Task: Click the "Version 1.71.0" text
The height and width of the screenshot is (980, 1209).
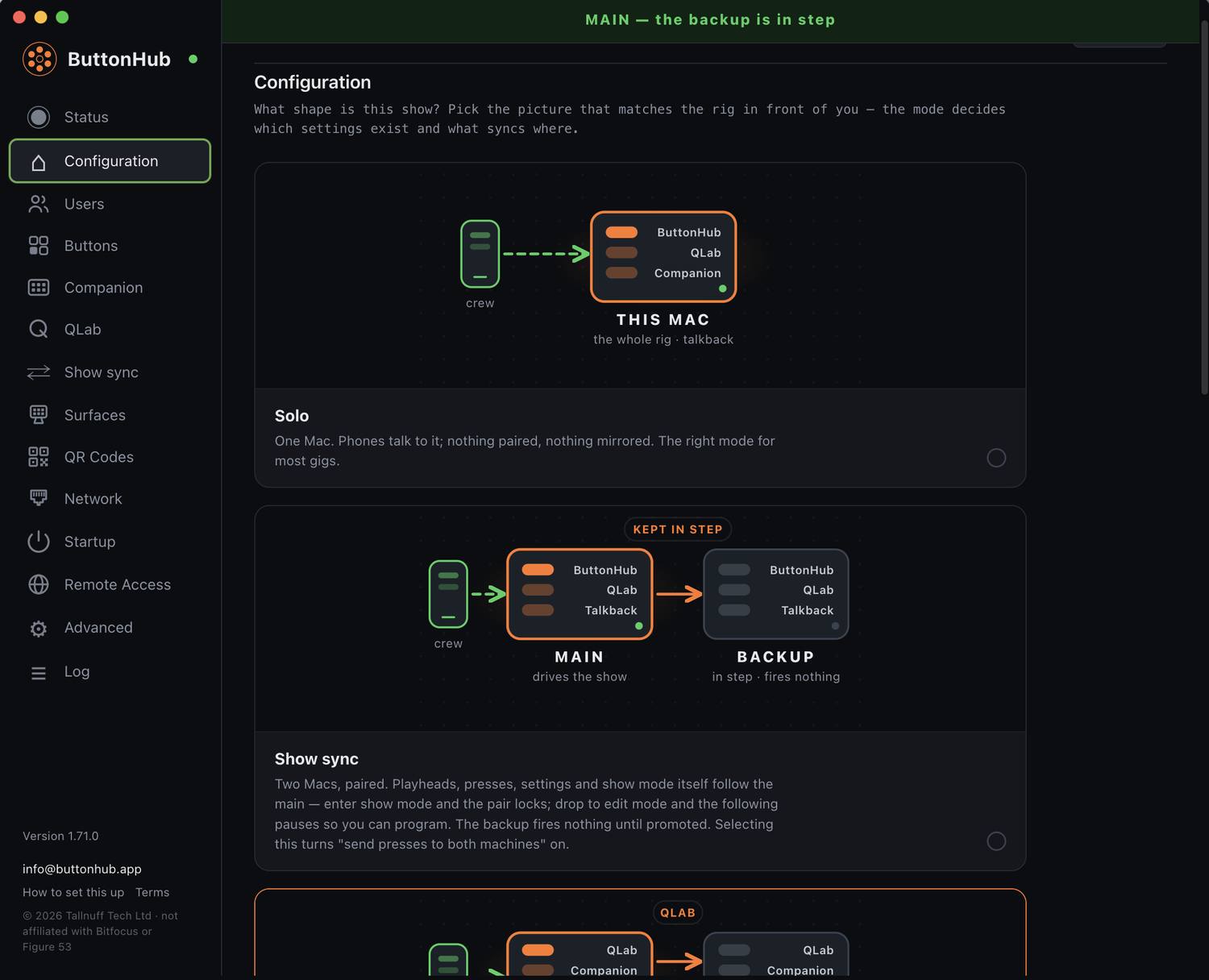Action: [x=60, y=836]
